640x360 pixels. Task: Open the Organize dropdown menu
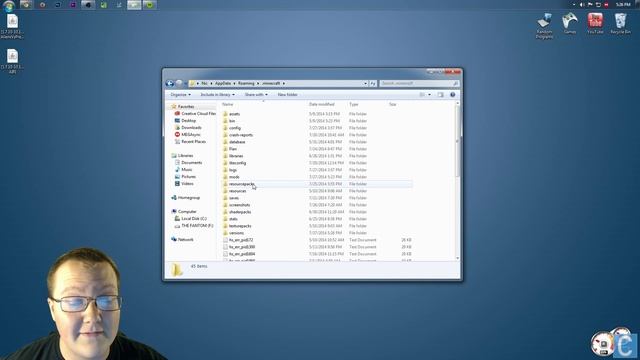(x=180, y=95)
